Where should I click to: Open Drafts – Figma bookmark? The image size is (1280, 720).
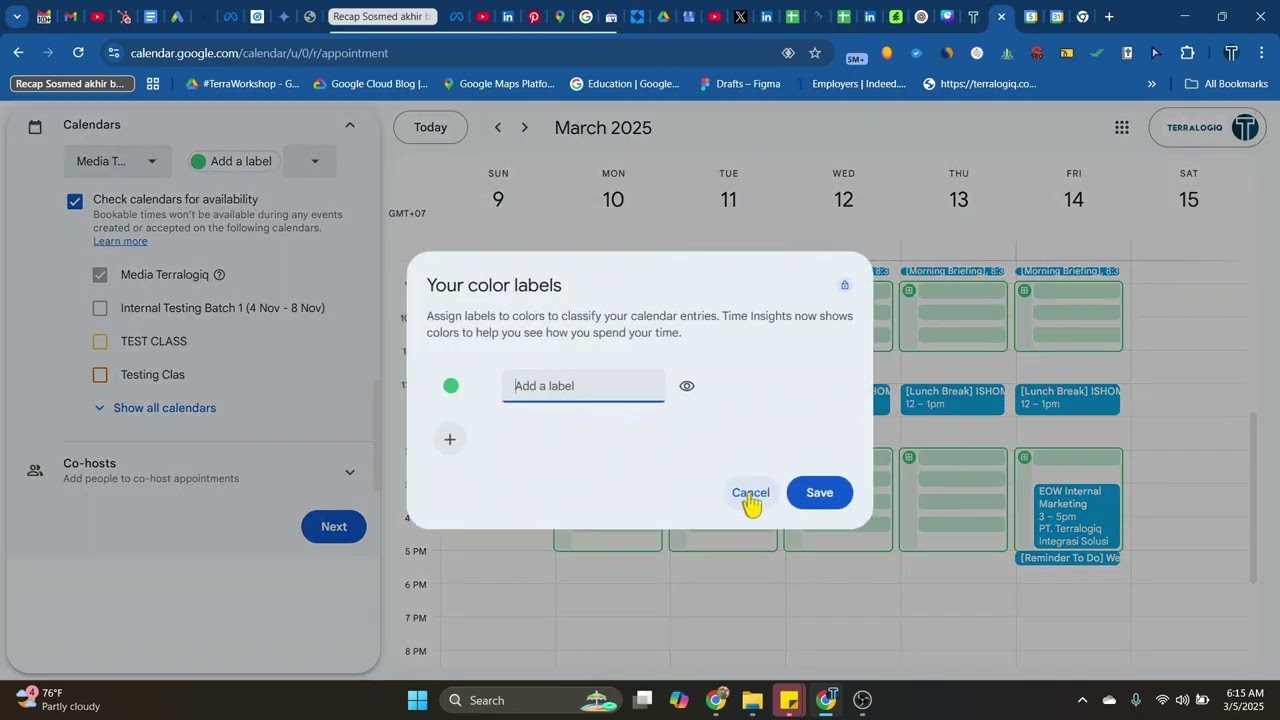click(740, 84)
